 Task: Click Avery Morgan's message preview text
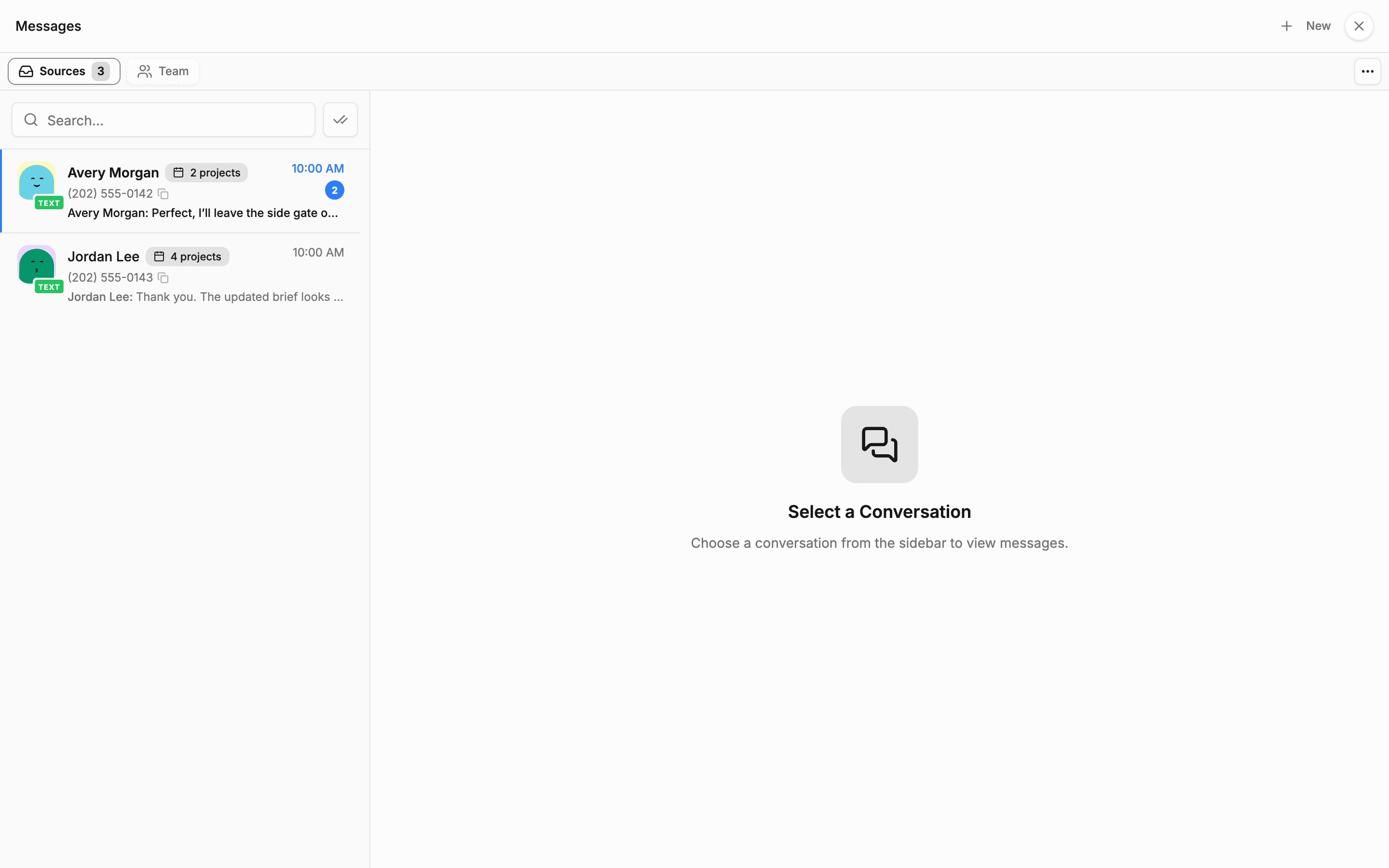pyautogui.click(x=203, y=213)
